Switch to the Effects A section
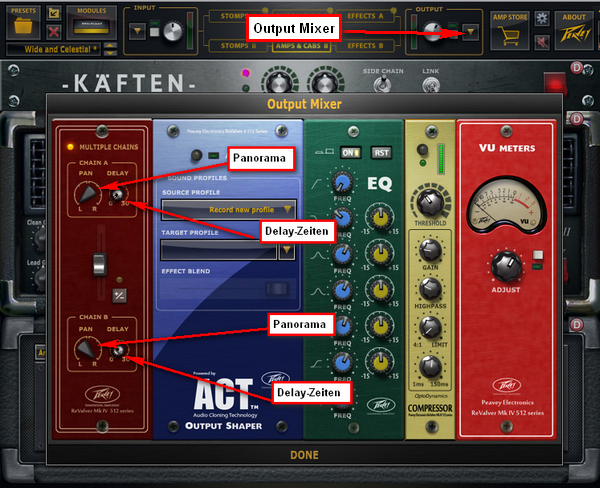Viewport: 600px width, 488px height. click(x=365, y=16)
